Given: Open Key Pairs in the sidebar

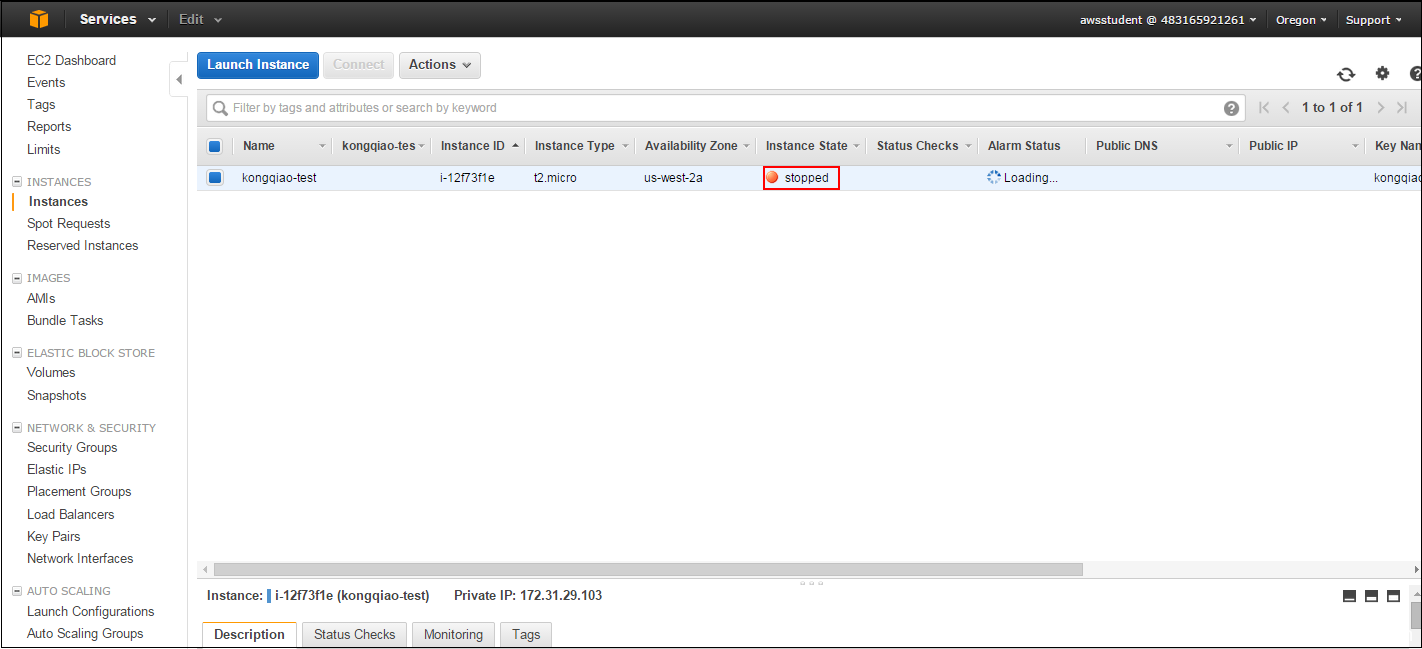Looking at the screenshot, I should (53, 537).
